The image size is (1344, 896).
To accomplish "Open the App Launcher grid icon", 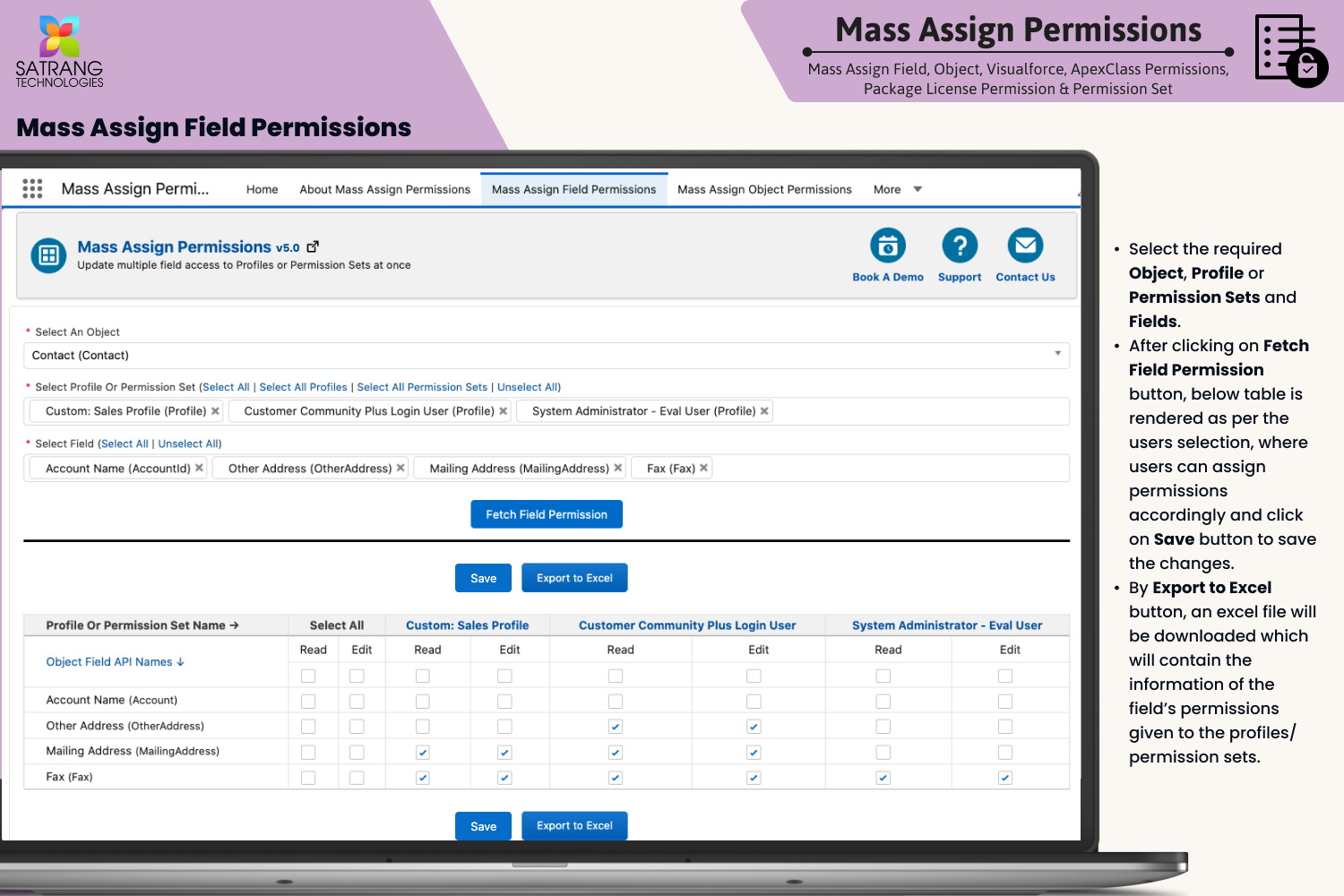I will [x=32, y=188].
